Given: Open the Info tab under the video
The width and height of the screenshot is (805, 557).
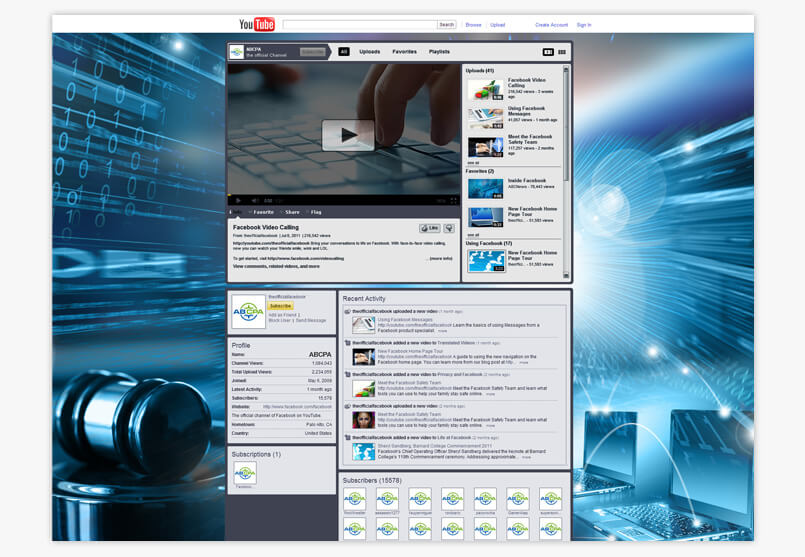Looking at the screenshot, I should click(237, 212).
